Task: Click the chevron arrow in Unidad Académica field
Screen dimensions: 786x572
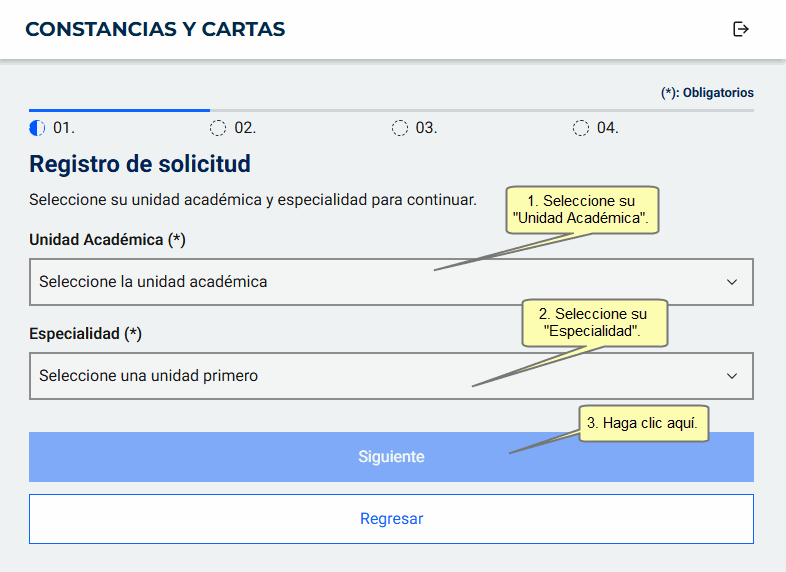Action: 732,282
